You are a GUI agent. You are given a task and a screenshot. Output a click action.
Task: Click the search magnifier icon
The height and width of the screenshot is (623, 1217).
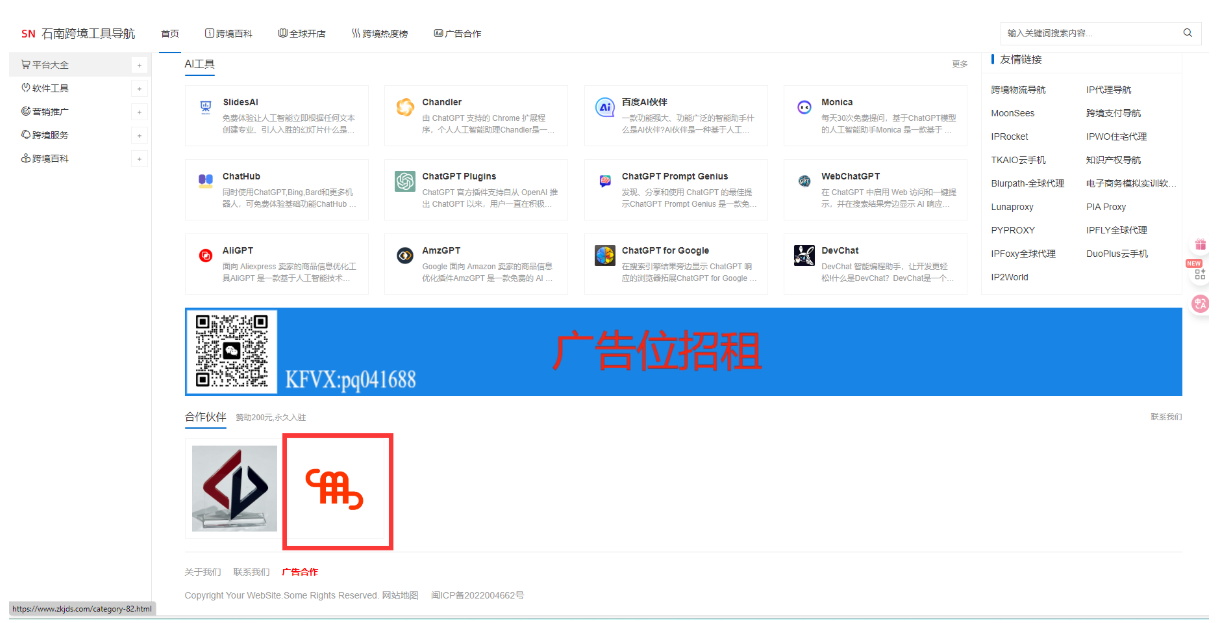tap(1188, 33)
